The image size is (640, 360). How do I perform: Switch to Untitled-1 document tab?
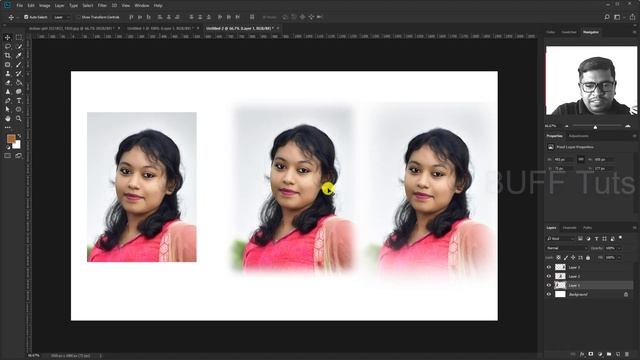coord(160,29)
